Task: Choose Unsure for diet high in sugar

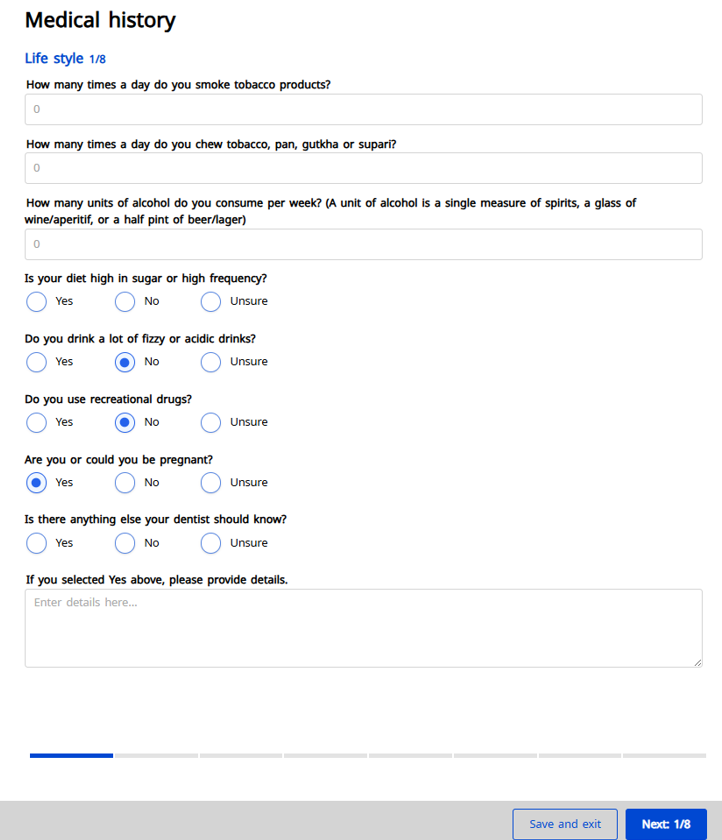Action: coord(211,301)
